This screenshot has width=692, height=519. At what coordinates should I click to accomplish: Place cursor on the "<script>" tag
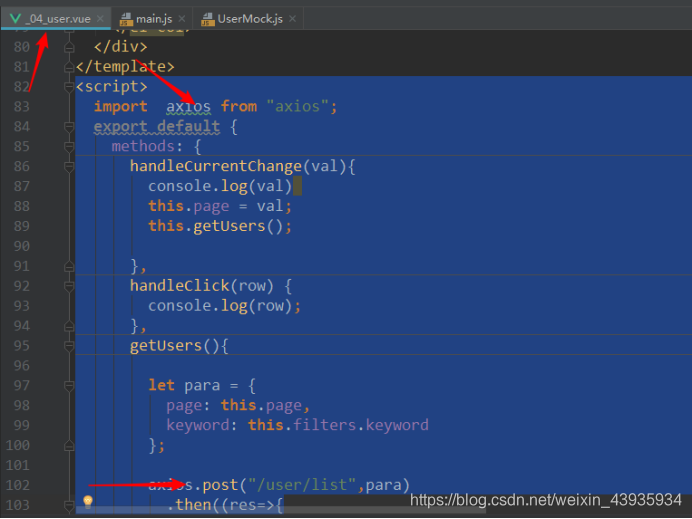pyautogui.click(x=112, y=86)
